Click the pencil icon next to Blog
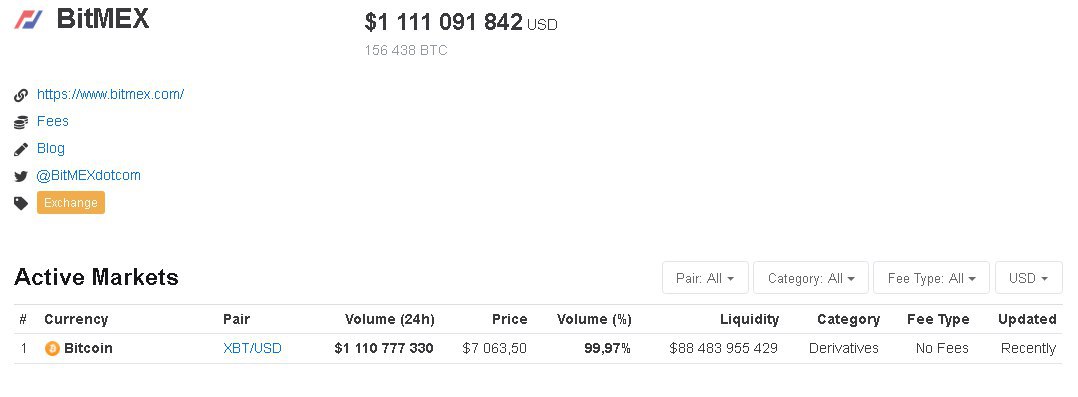The height and width of the screenshot is (397, 1078). click(x=21, y=149)
